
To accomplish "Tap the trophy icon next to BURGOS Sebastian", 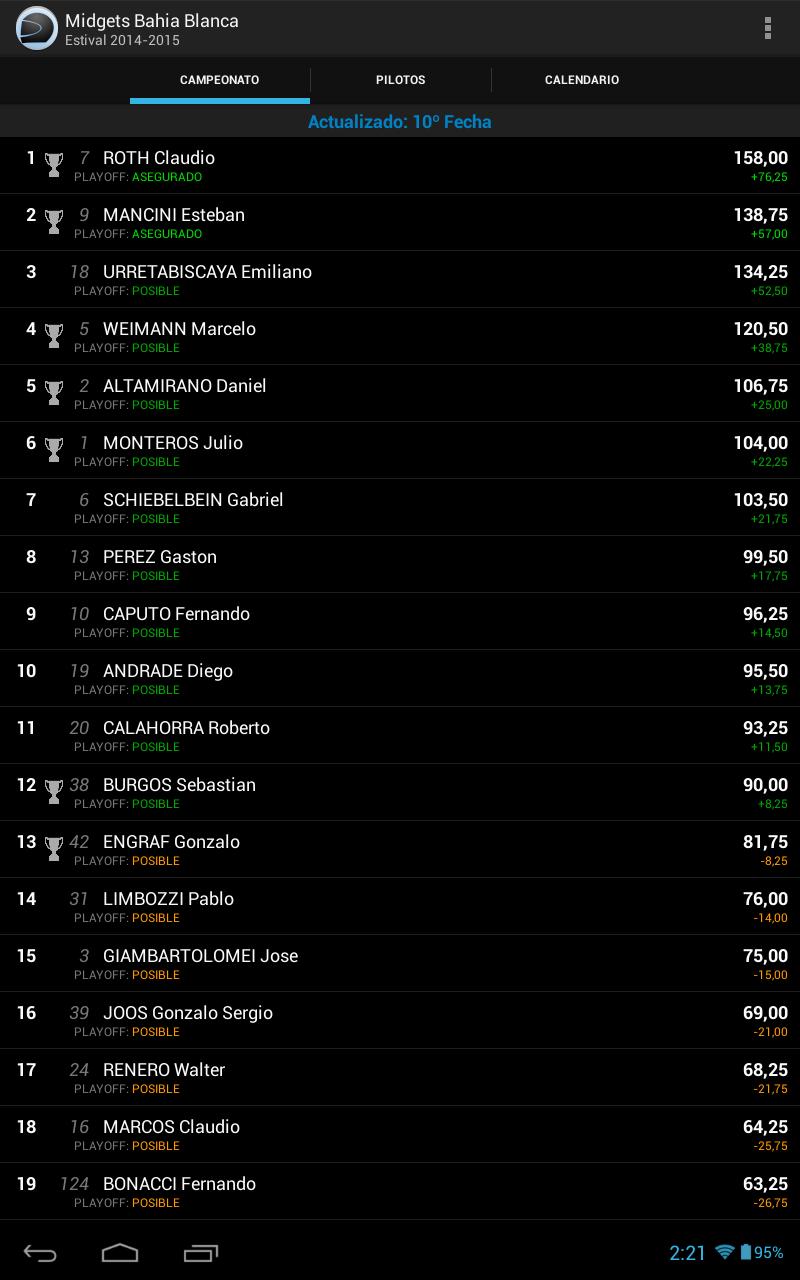I will point(54,791).
